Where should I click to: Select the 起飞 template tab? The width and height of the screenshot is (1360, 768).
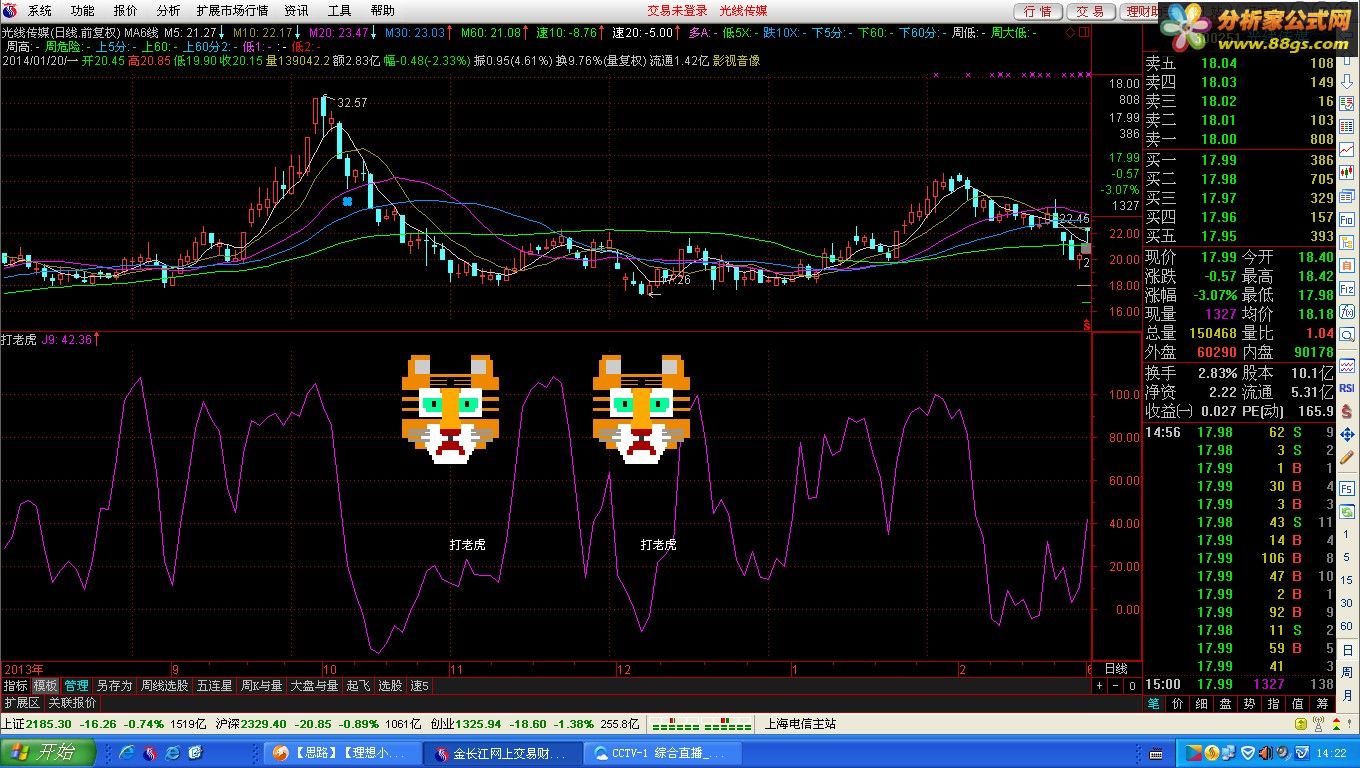pos(358,686)
